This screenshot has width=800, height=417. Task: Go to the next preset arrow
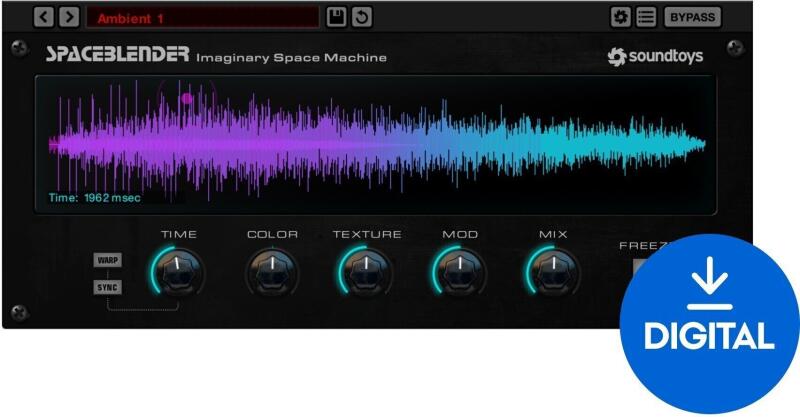pyautogui.click(x=68, y=17)
